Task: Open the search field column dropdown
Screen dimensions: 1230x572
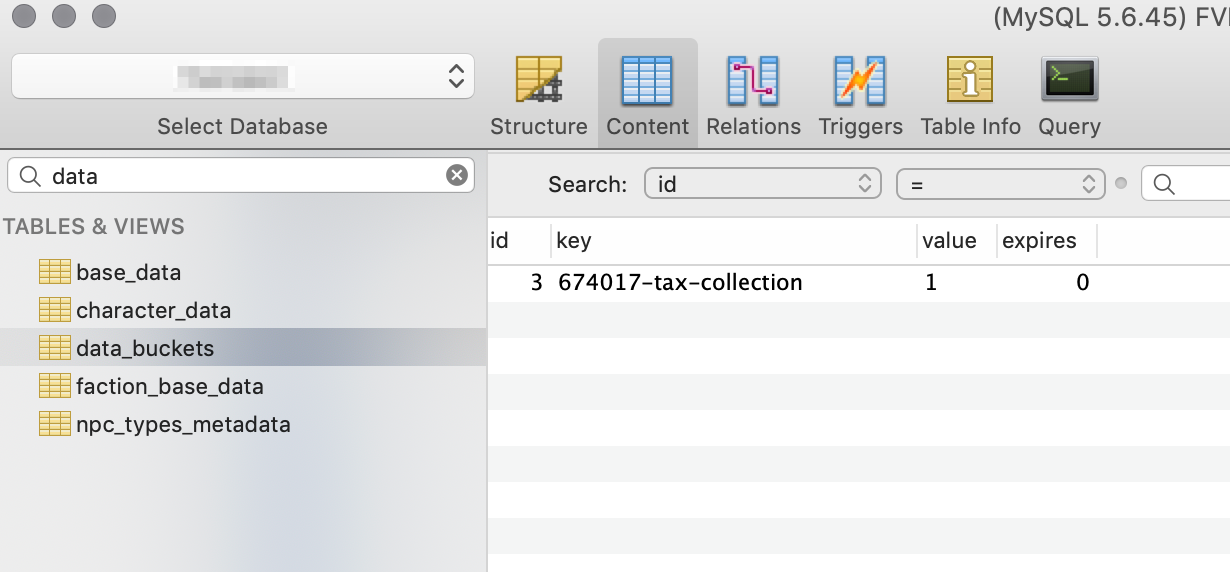Action: point(763,184)
